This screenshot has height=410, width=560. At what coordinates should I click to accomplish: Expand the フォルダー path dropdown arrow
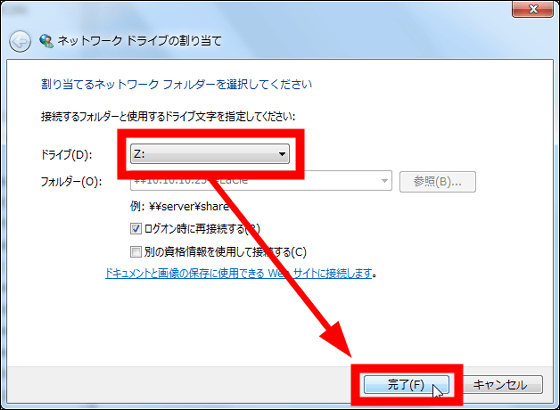(384, 181)
